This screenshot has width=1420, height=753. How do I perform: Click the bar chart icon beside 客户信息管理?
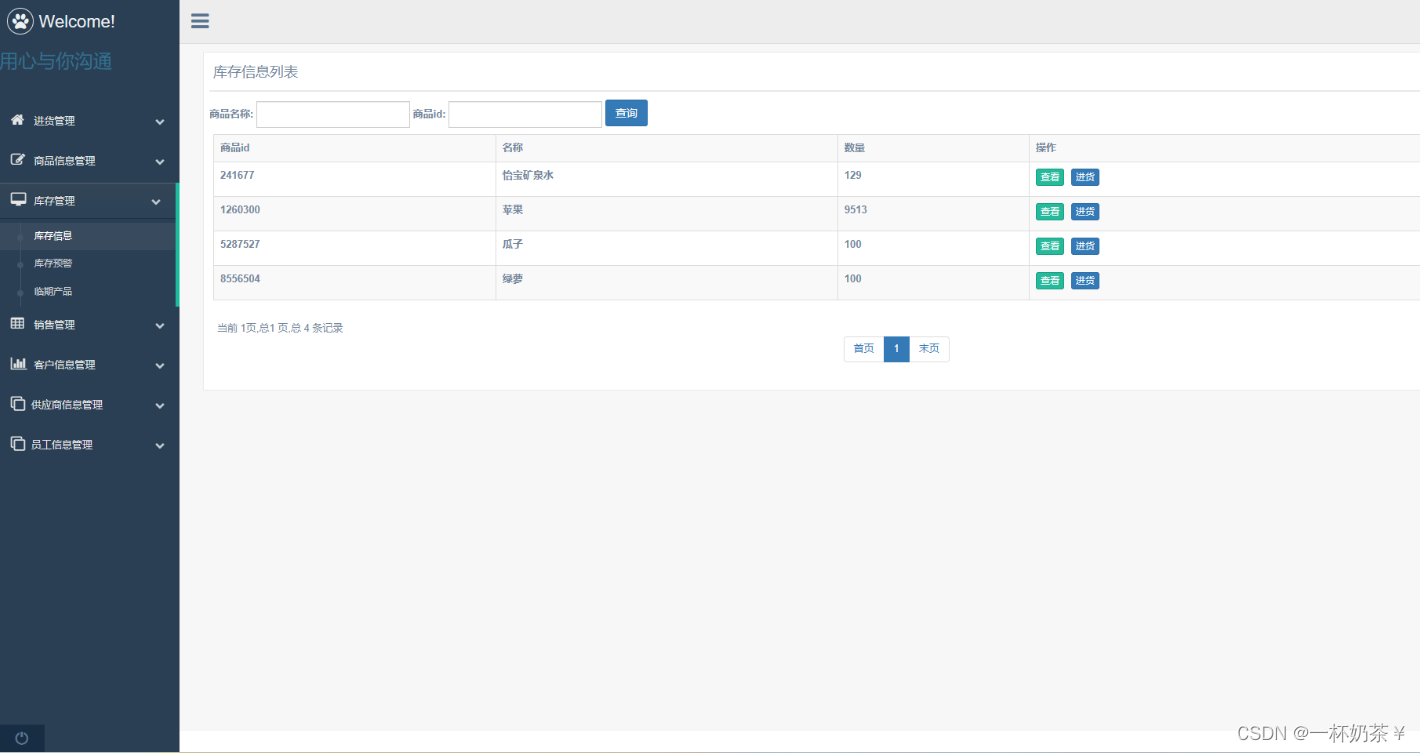(18, 364)
